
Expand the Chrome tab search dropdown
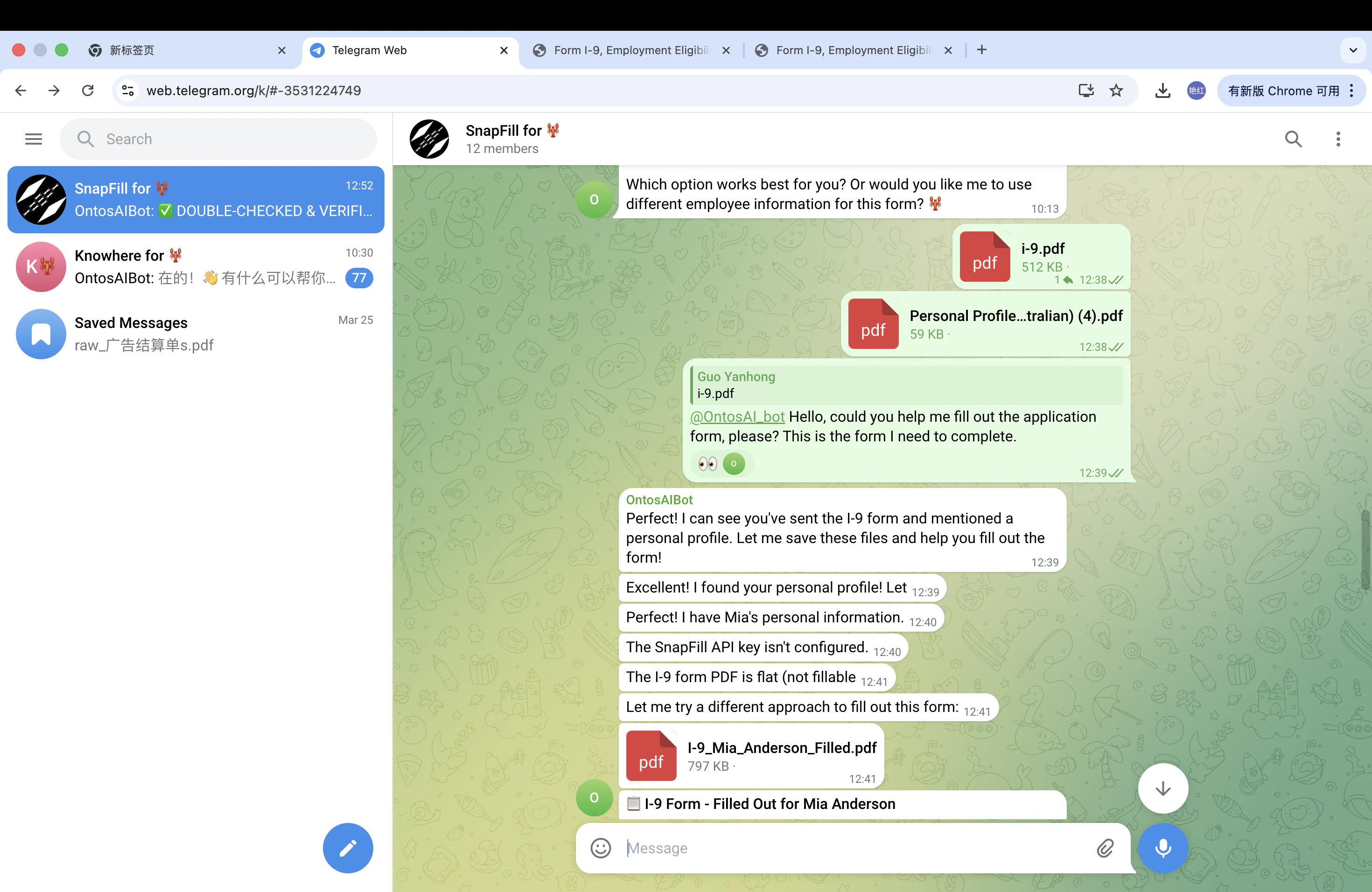pos(1352,50)
